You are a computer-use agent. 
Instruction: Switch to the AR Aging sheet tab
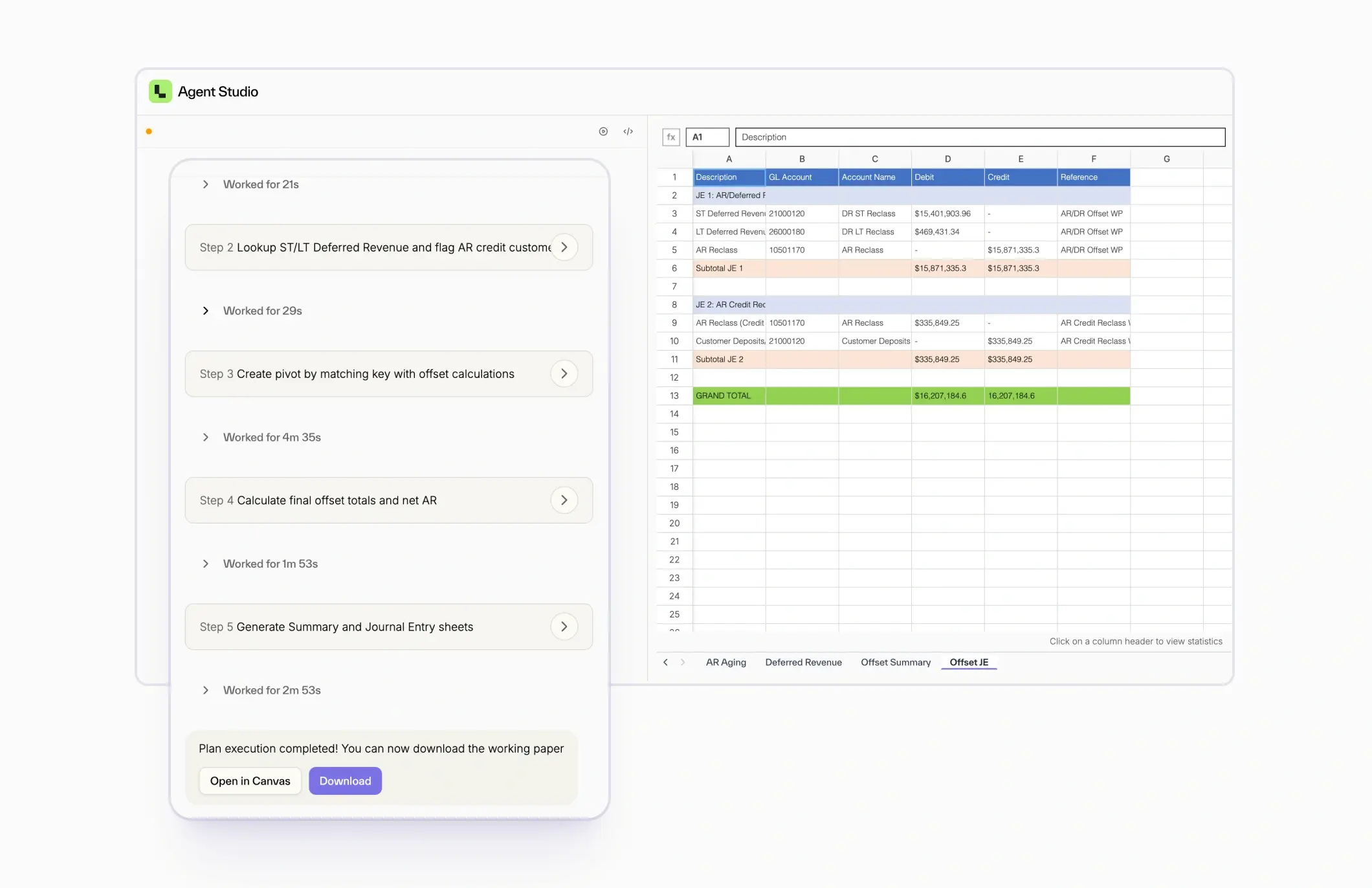tap(725, 662)
